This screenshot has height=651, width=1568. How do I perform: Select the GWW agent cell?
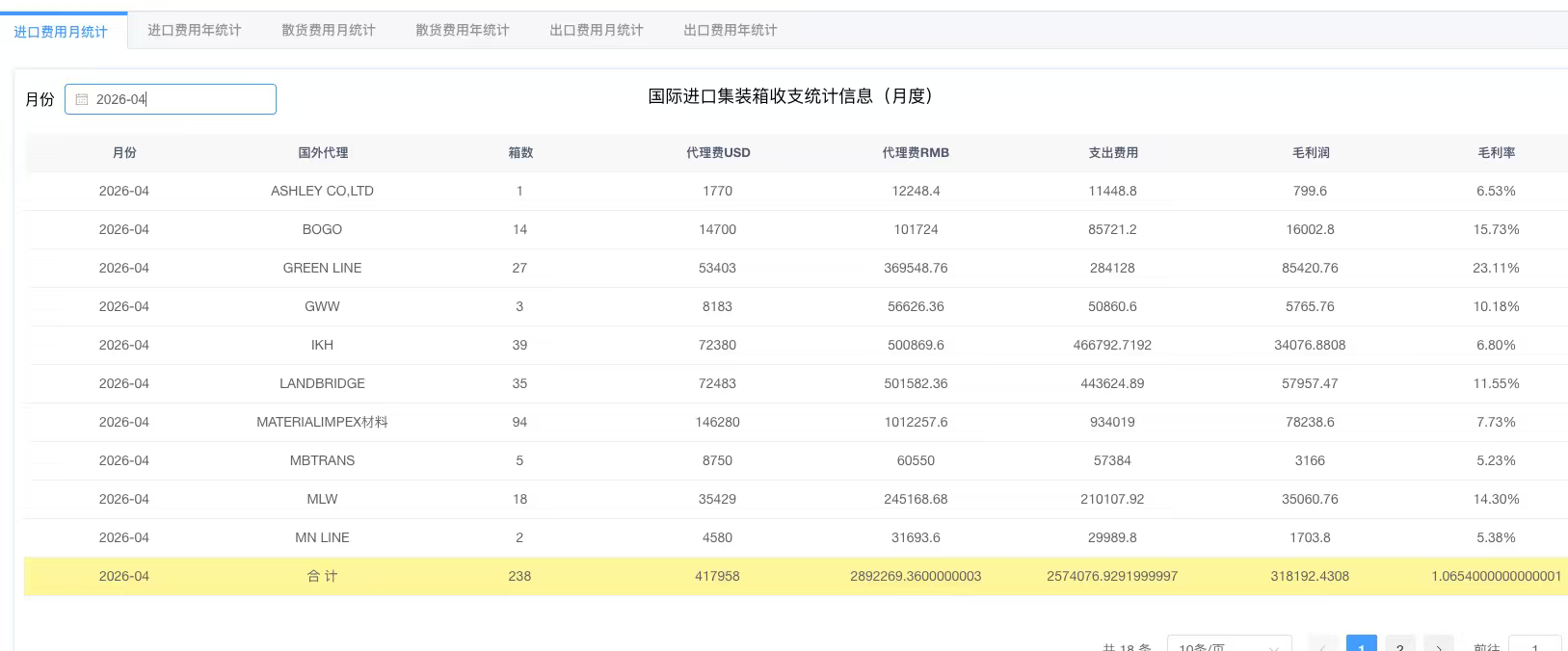[322, 306]
